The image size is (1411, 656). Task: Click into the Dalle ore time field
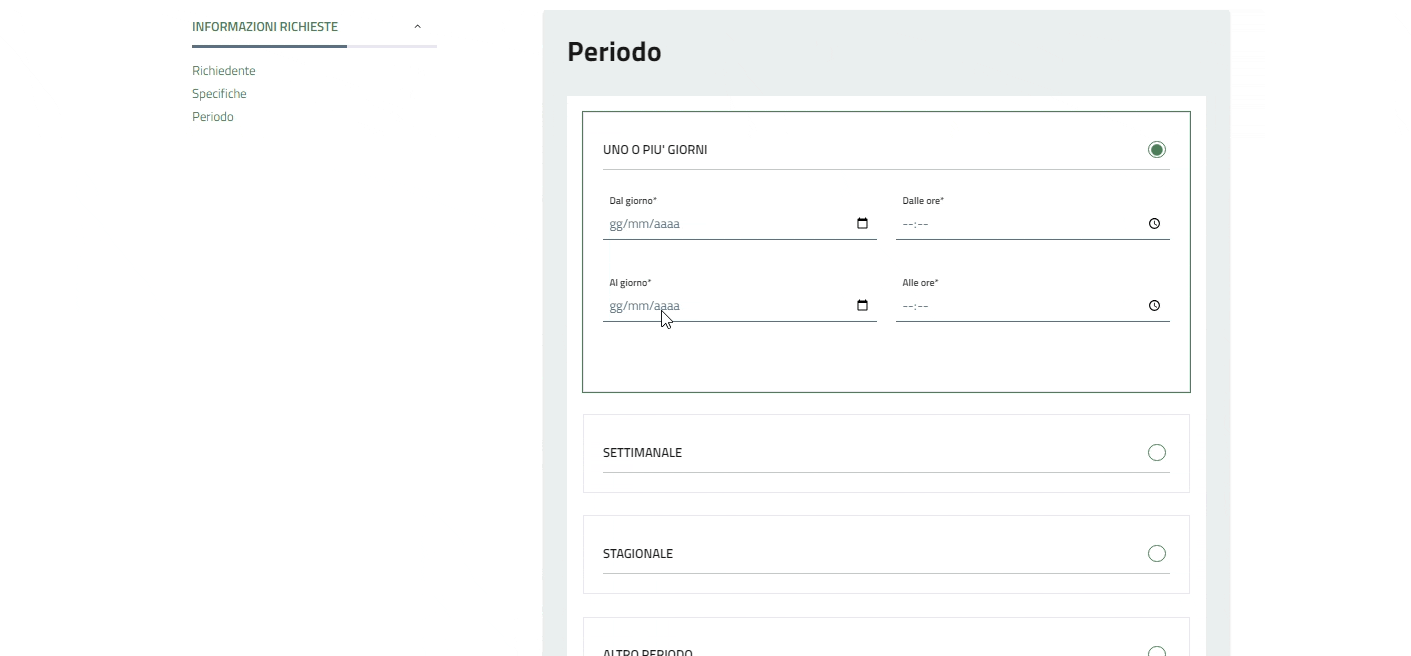[x=1010, y=224]
